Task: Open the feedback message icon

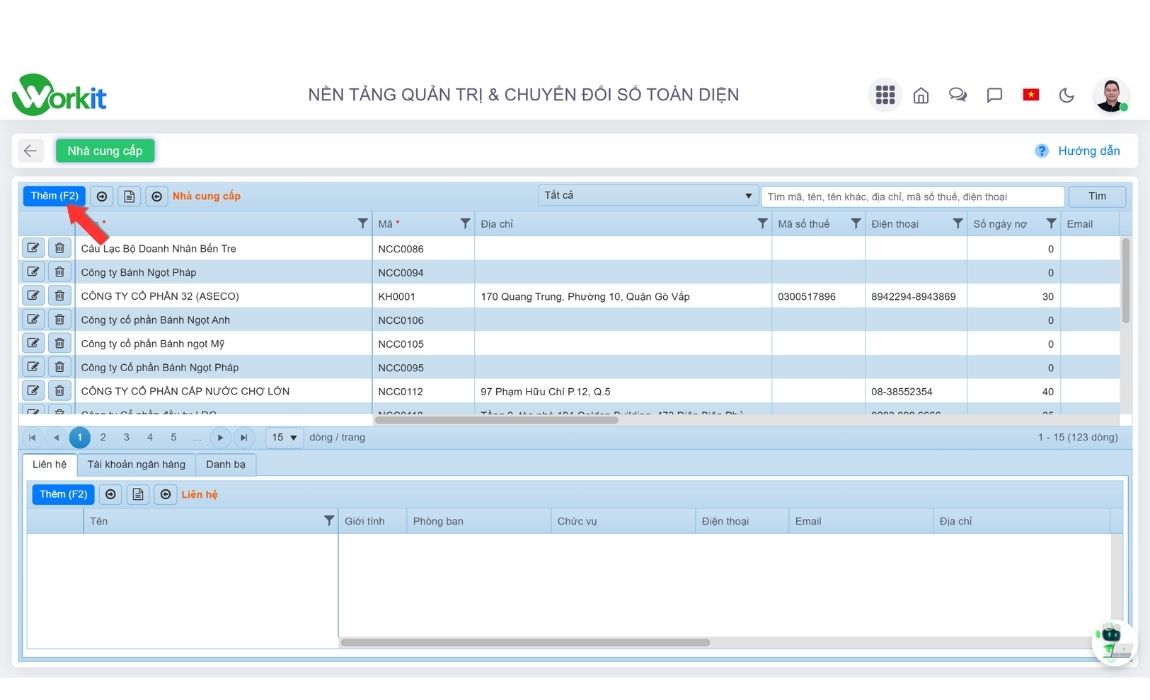Action: pos(993,95)
